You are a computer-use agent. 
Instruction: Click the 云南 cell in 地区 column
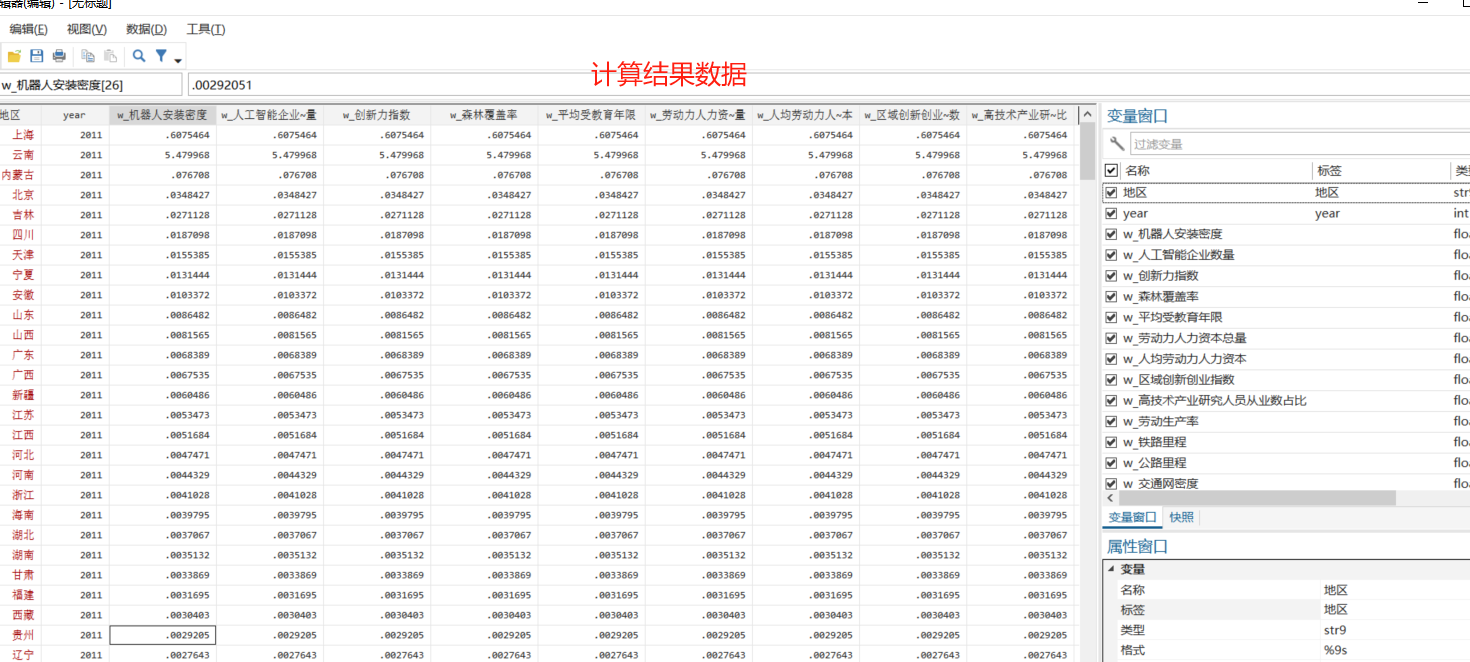click(x=22, y=155)
